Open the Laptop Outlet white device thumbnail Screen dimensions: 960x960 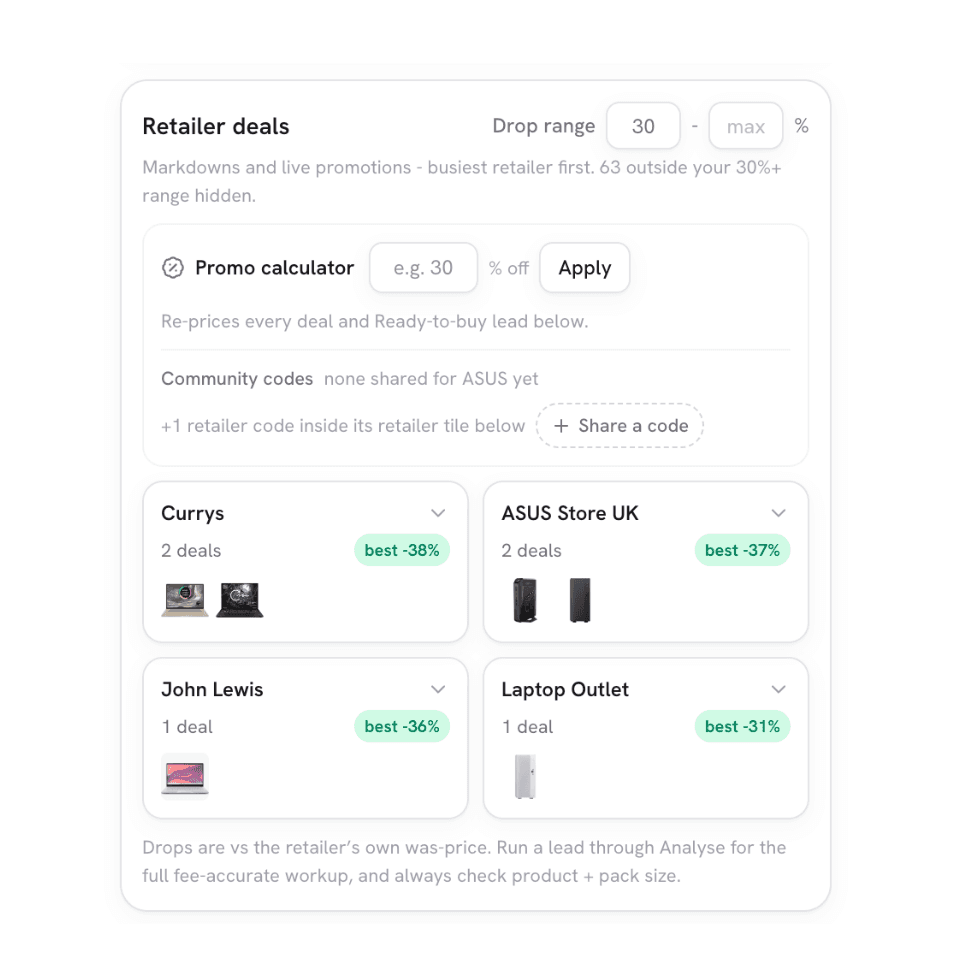click(525, 776)
